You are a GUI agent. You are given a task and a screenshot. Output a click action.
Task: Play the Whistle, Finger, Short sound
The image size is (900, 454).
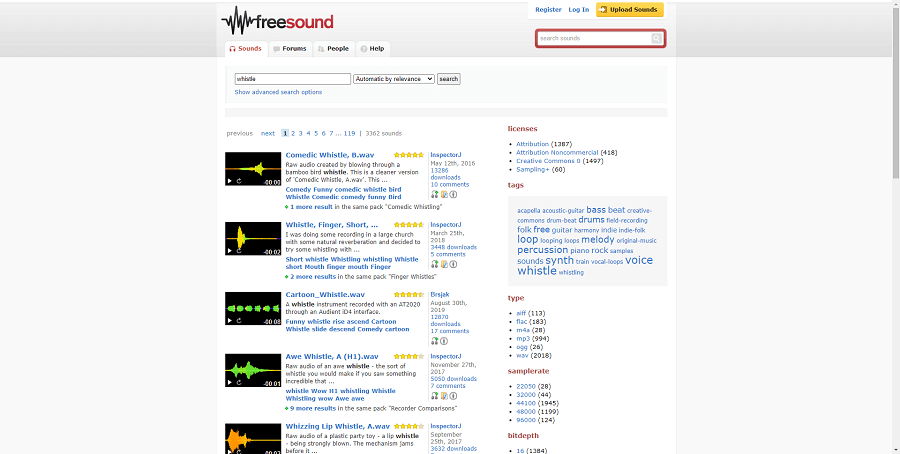[x=230, y=251]
